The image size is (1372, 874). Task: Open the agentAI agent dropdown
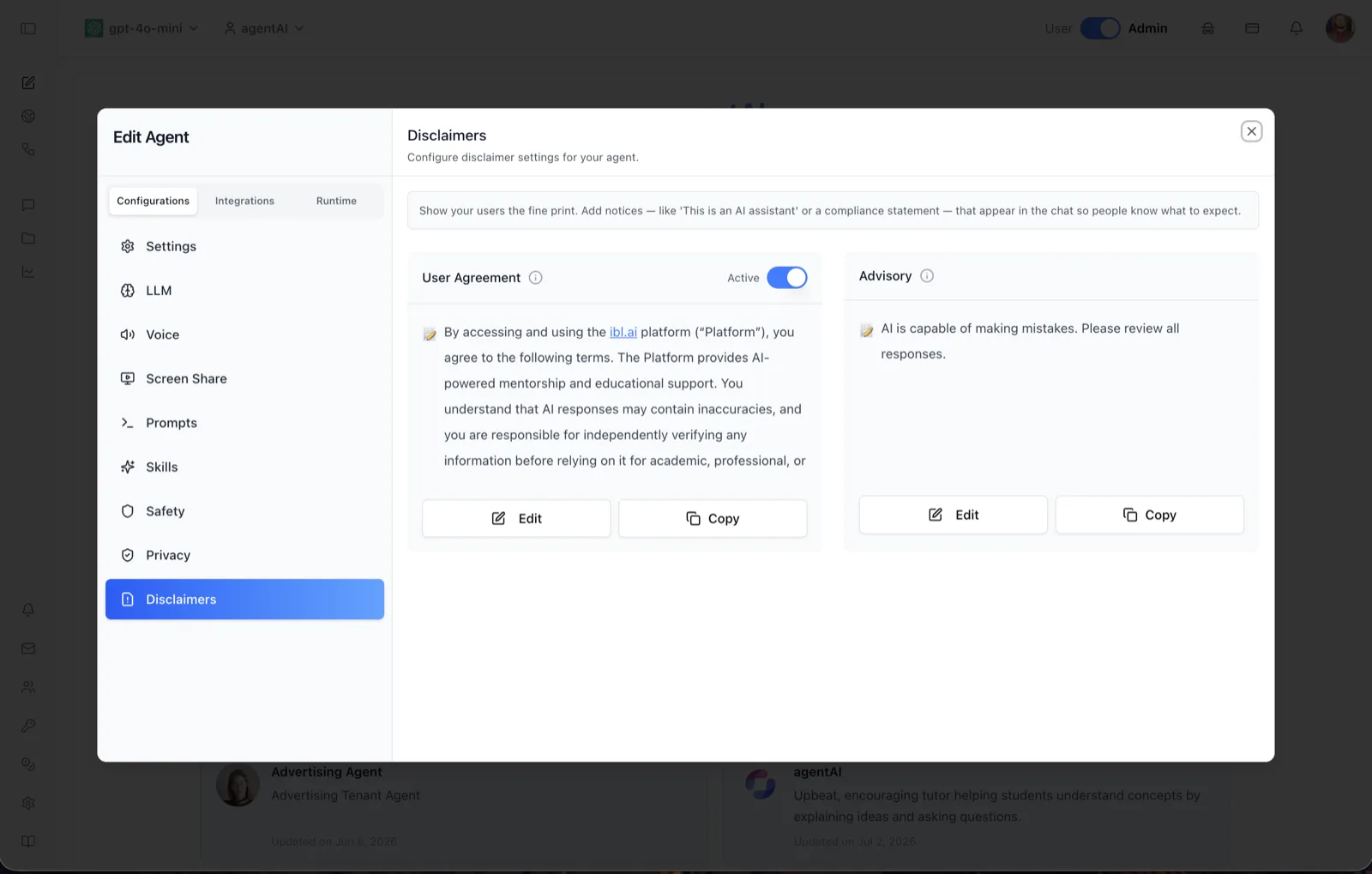pyautogui.click(x=264, y=28)
